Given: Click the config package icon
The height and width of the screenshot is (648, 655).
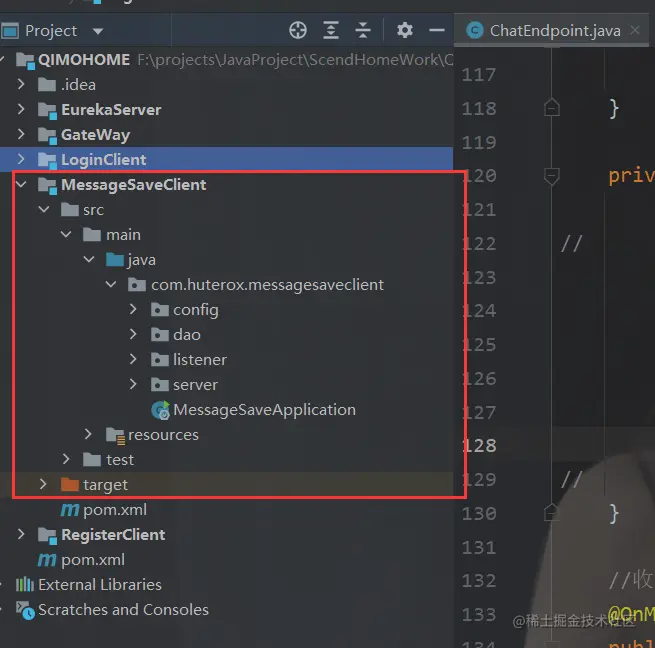Looking at the screenshot, I should click(x=160, y=310).
